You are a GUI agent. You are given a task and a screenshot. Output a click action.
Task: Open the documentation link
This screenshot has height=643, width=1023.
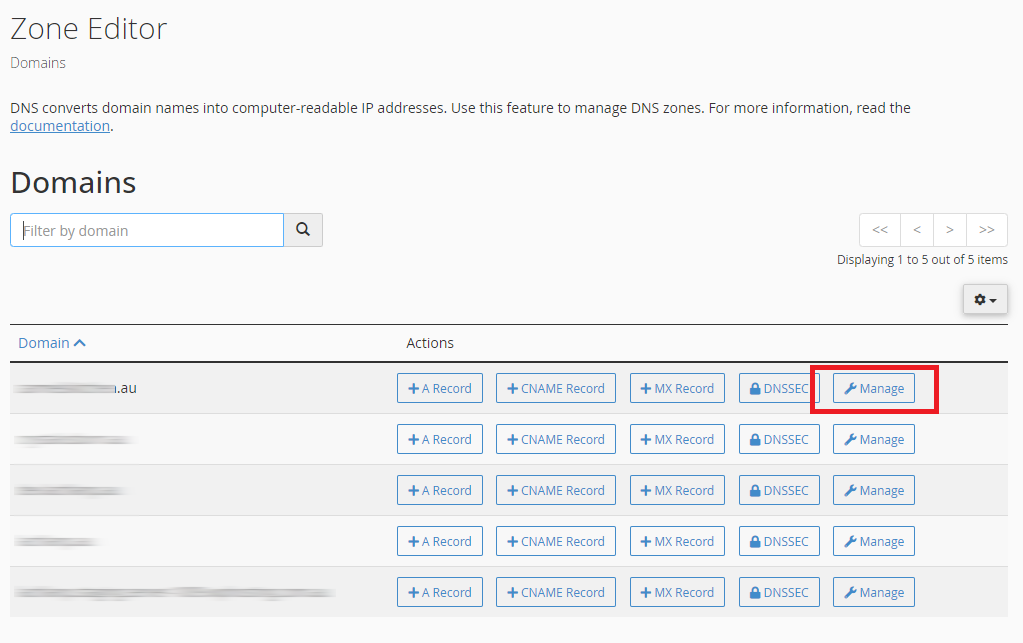click(60, 126)
